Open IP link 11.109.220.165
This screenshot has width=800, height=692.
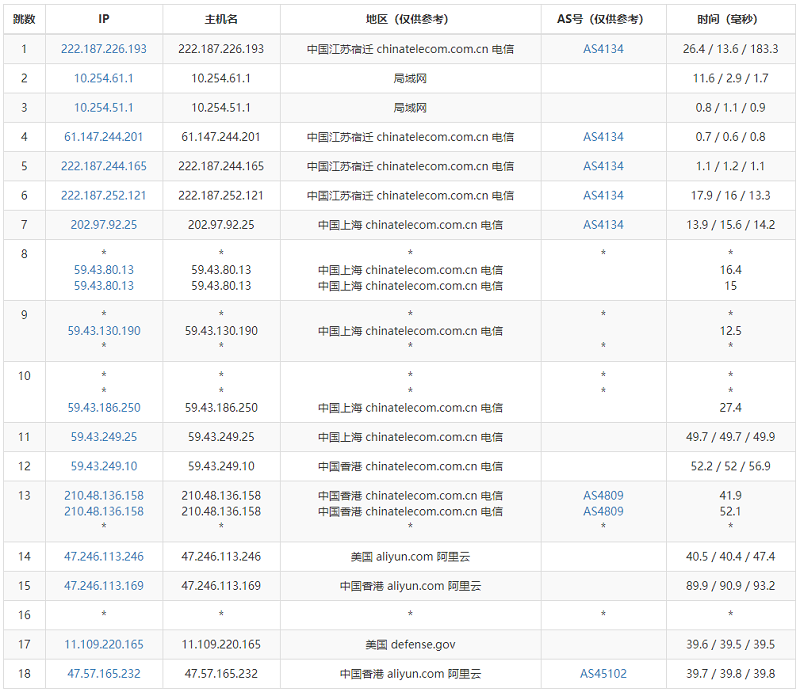(104, 645)
